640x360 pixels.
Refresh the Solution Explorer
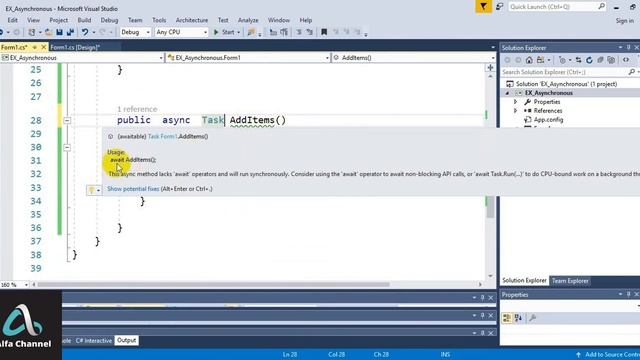click(x=589, y=60)
